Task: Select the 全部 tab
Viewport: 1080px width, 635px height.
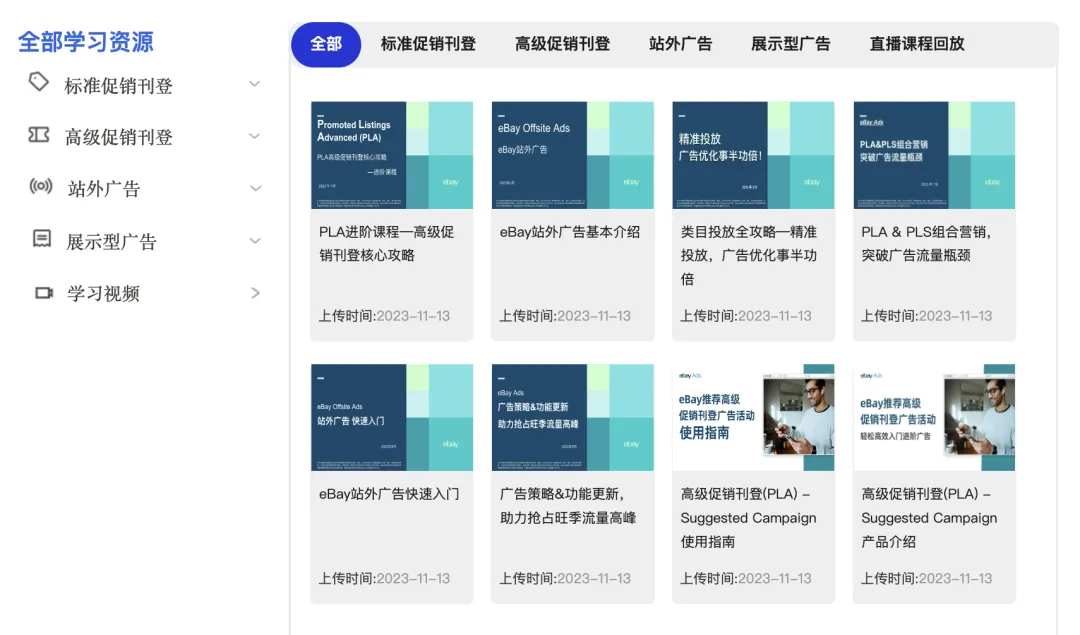Action: pos(326,44)
